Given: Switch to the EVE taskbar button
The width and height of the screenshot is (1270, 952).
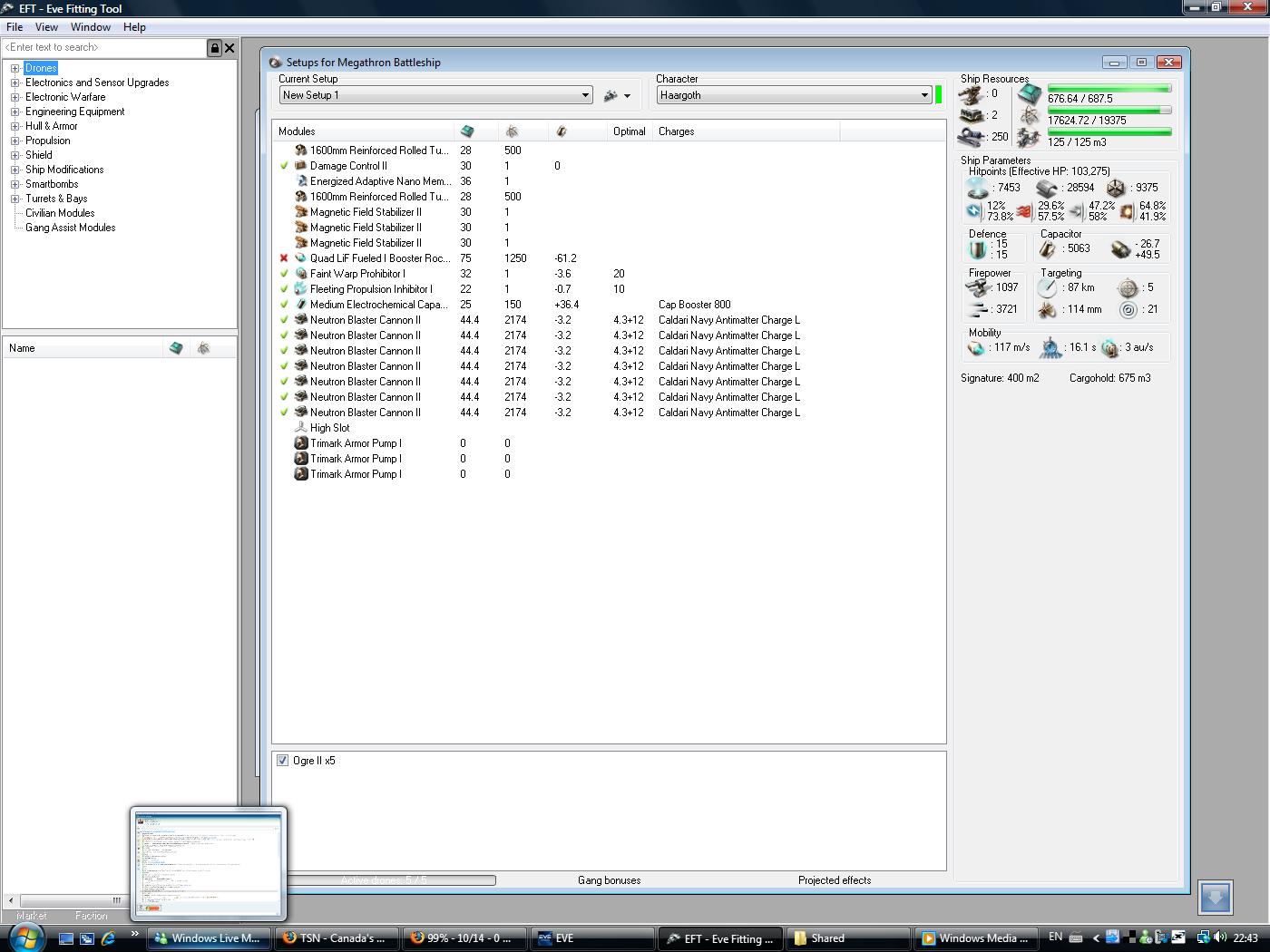Looking at the screenshot, I should coord(593,938).
